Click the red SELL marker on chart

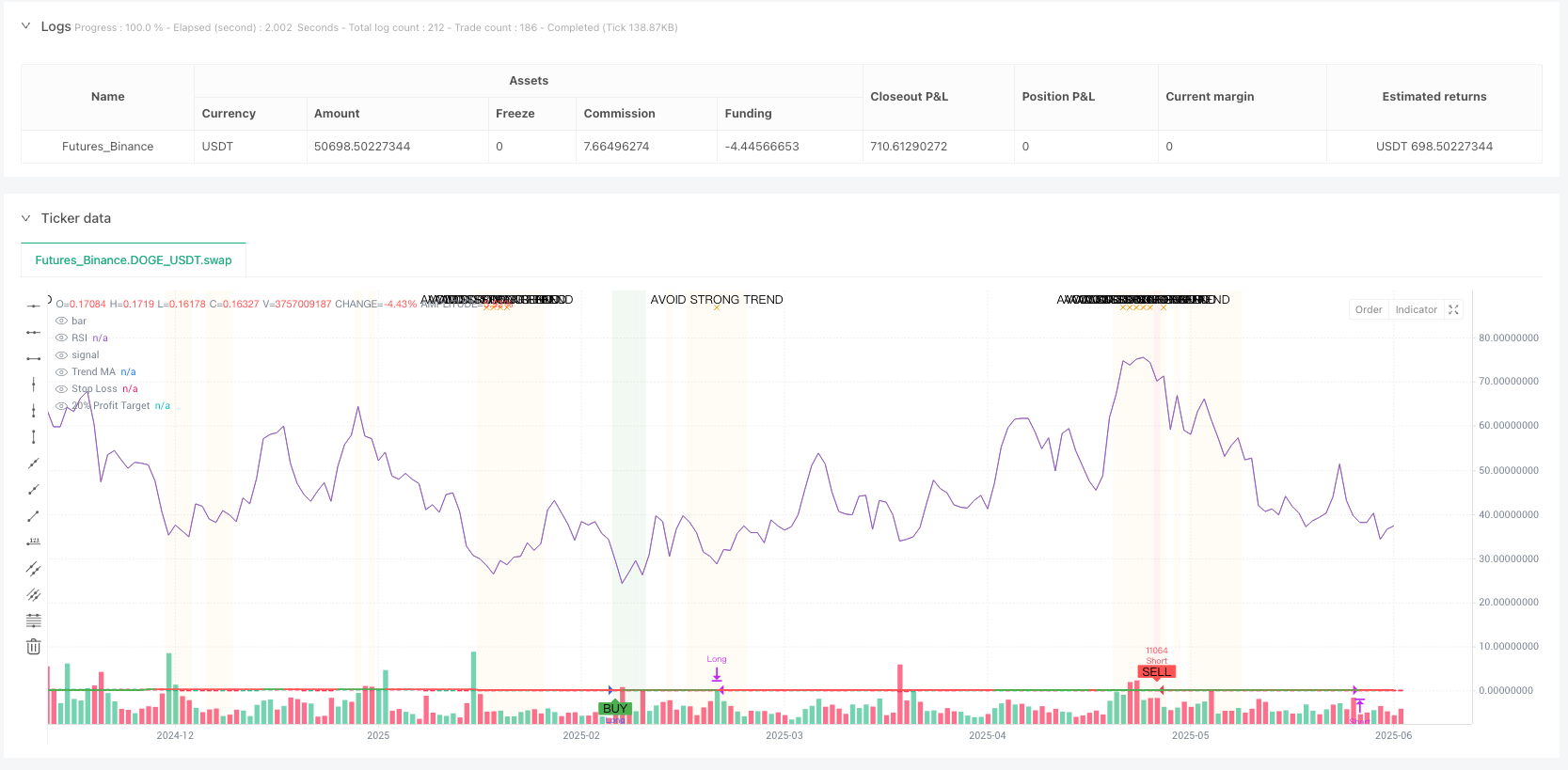[x=1156, y=671]
